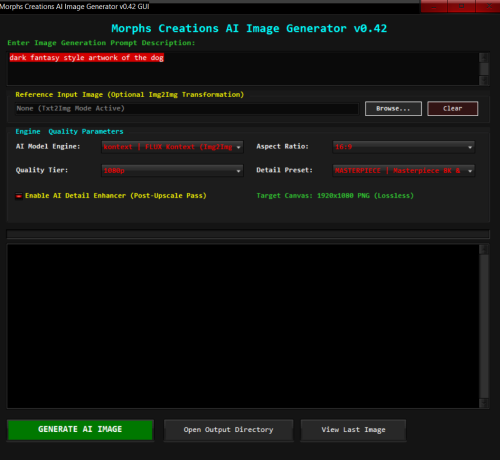The width and height of the screenshot is (500, 460).
Task: Minimize the window
Action: [x=434, y=6]
